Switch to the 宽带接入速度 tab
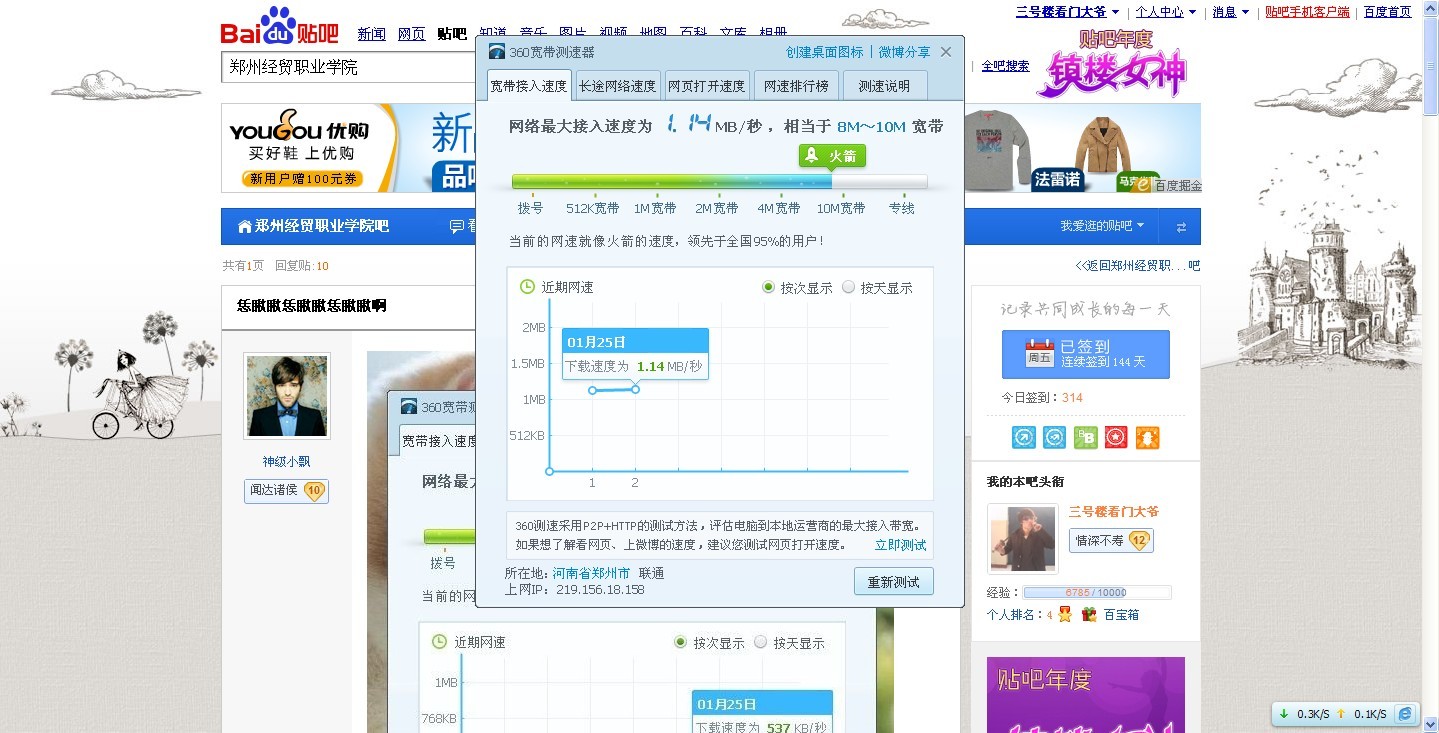 coord(529,86)
